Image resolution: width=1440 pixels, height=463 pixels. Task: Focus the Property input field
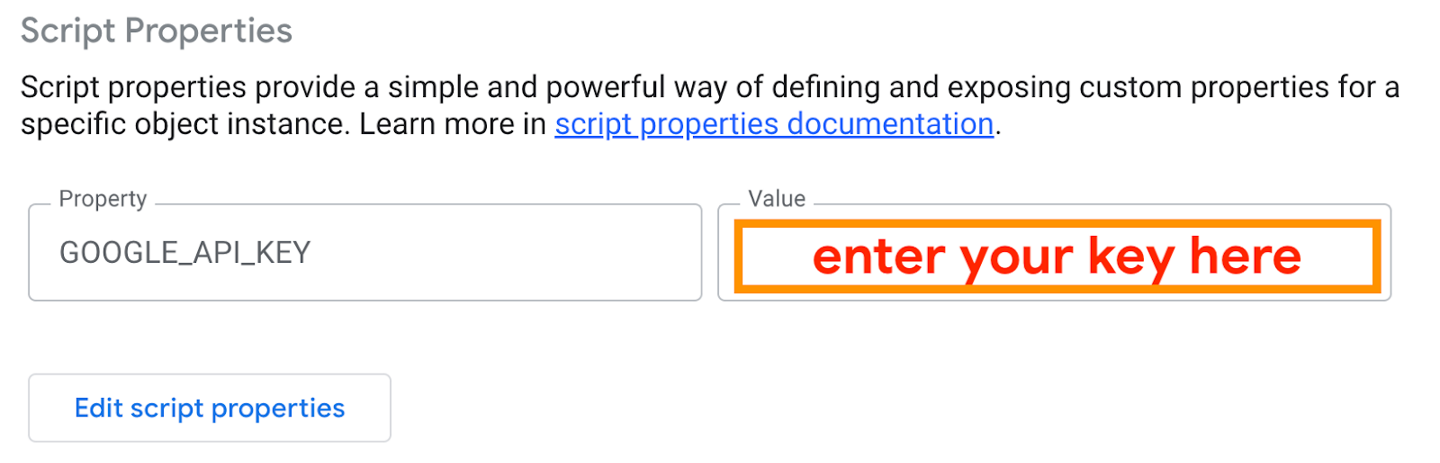coord(365,253)
